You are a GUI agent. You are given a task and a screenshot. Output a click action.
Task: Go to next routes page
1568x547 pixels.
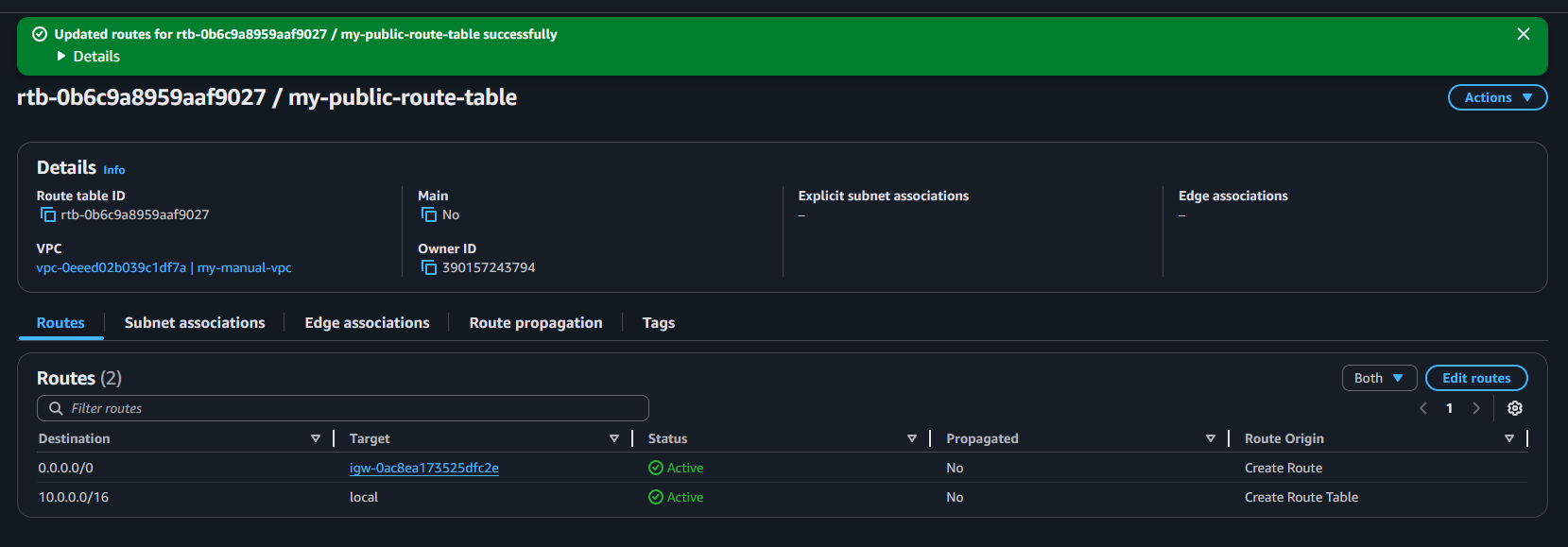pyautogui.click(x=1476, y=408)
